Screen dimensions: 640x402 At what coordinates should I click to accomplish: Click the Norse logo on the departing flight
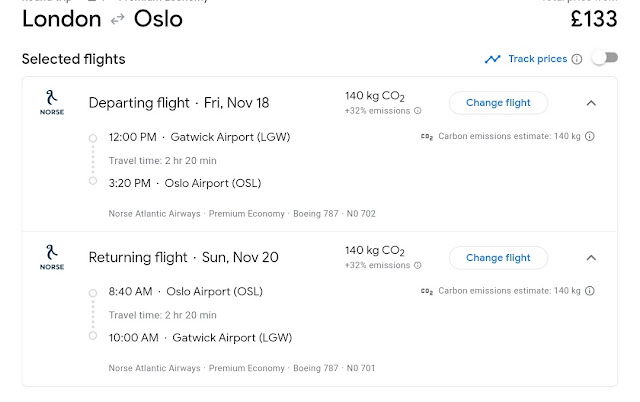52,103
